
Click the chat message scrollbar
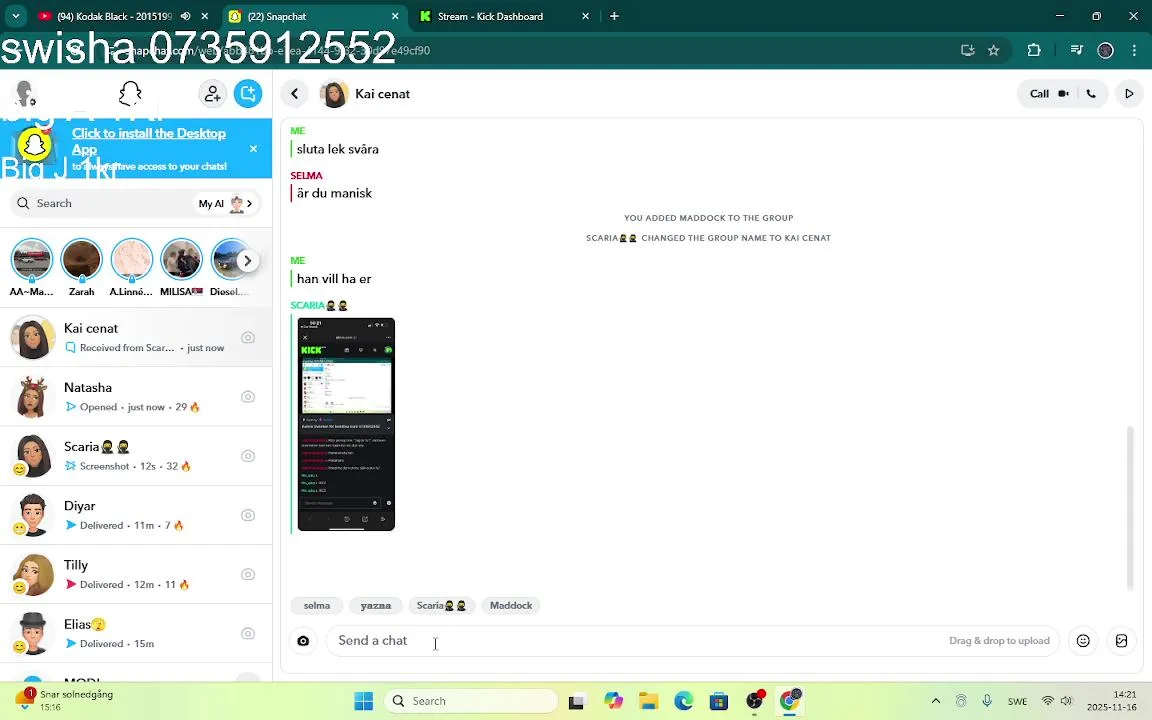point(1130,507)
